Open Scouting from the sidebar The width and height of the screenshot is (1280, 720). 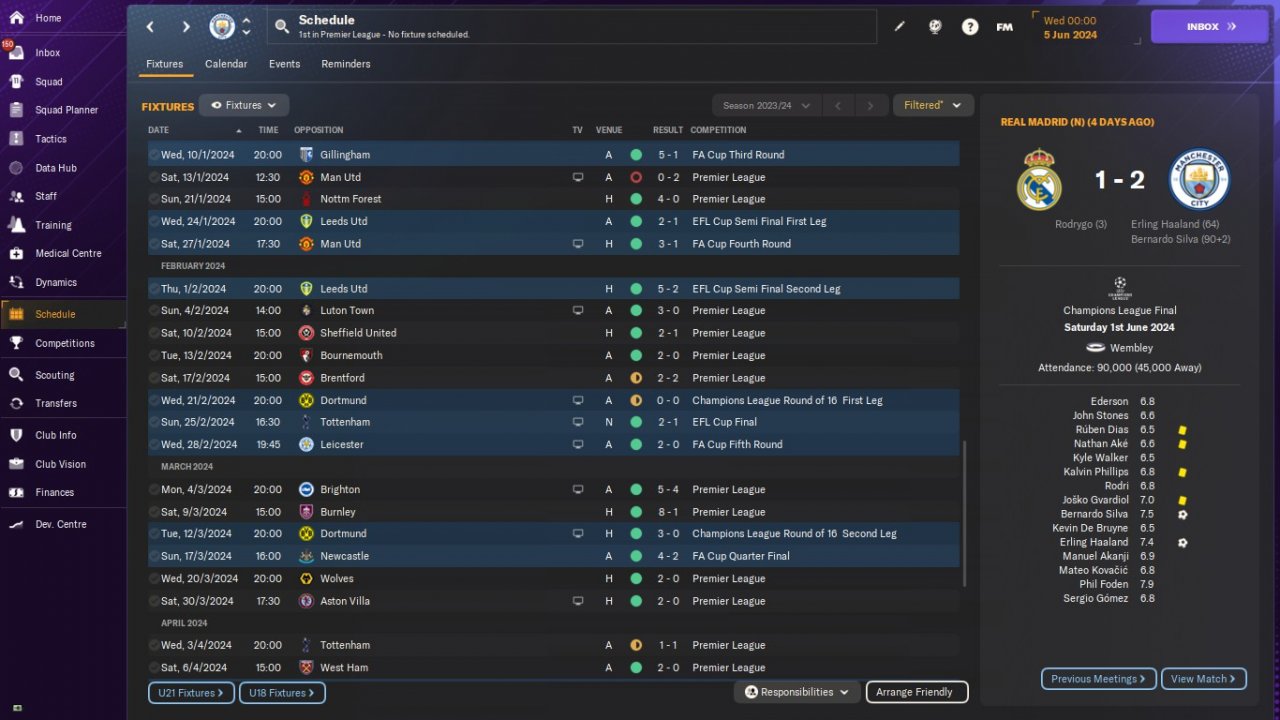coord(54,375)
